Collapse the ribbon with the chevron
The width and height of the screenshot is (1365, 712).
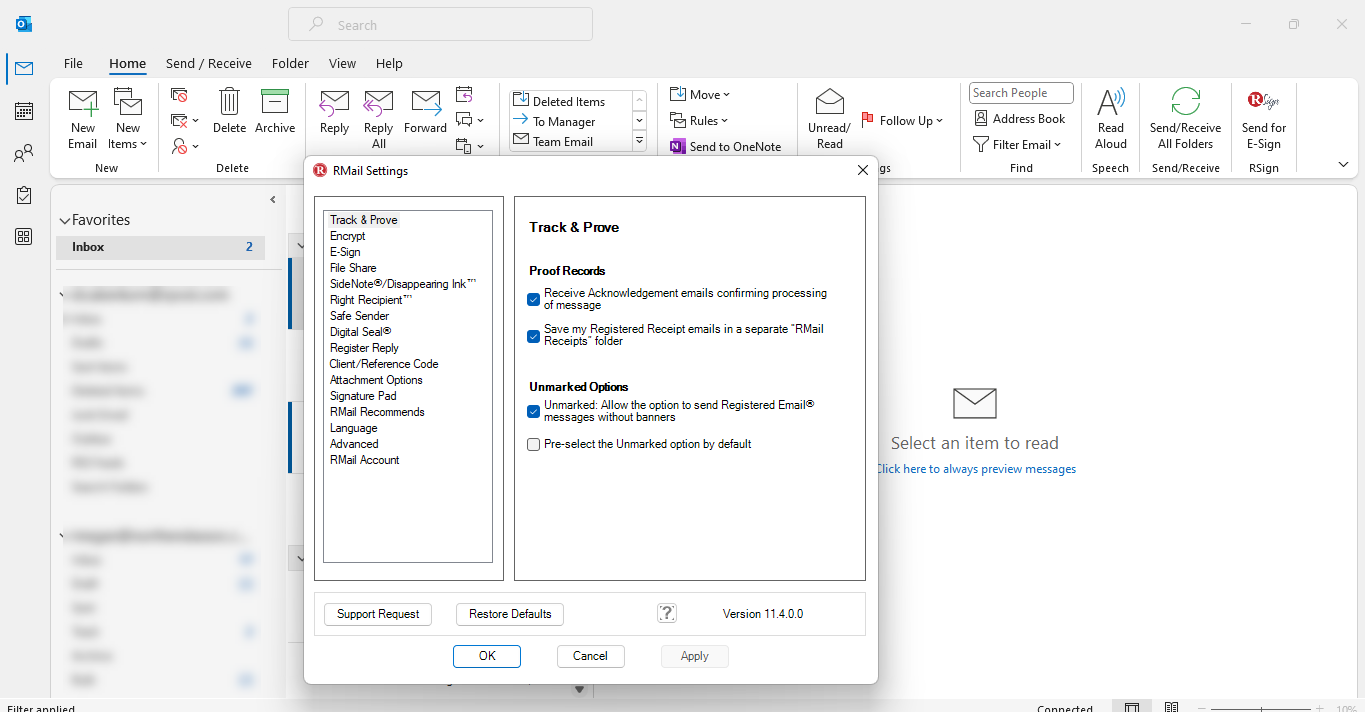[x=1343, y=165]
